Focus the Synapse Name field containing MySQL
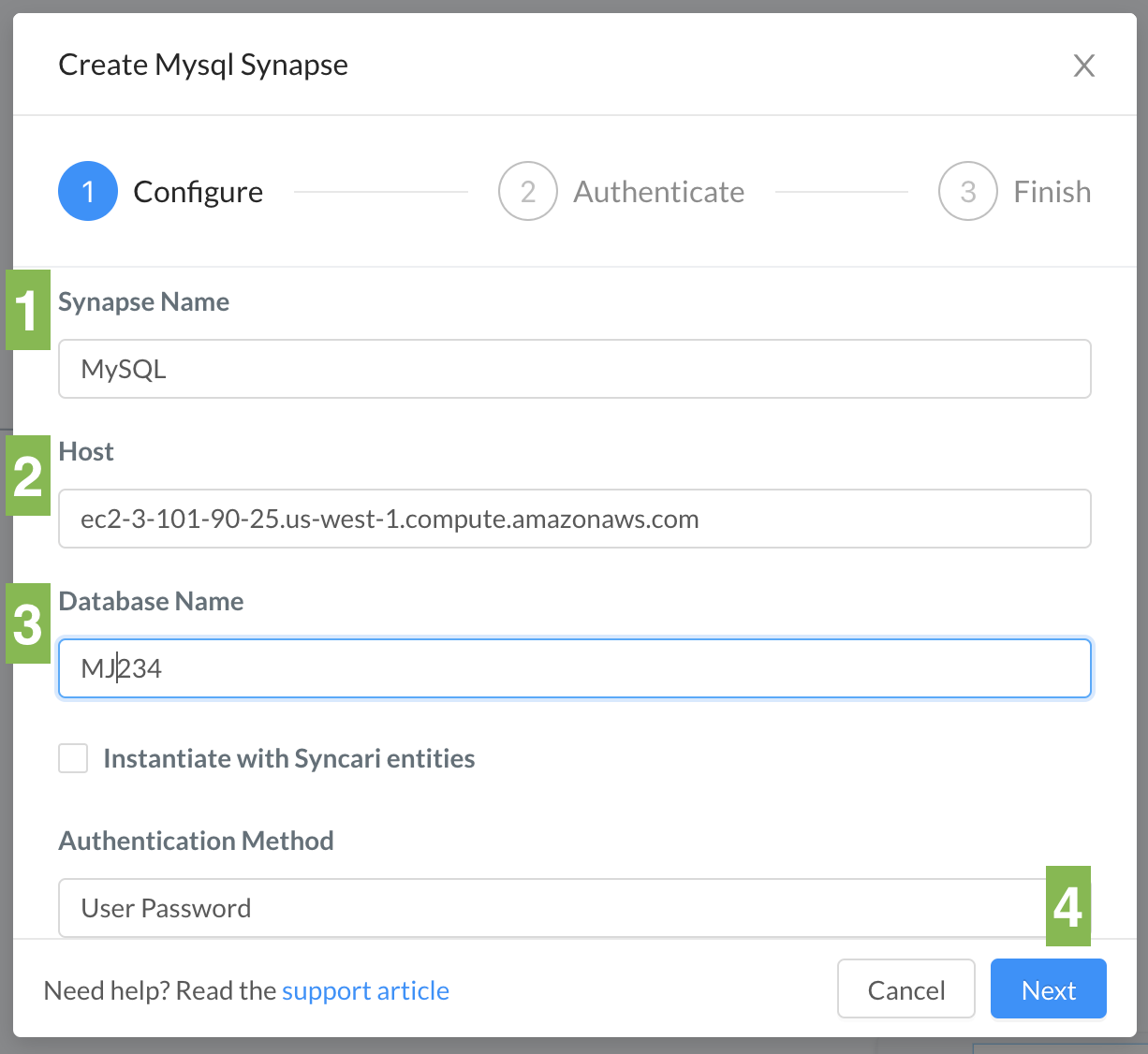 [x=574, y=369]
